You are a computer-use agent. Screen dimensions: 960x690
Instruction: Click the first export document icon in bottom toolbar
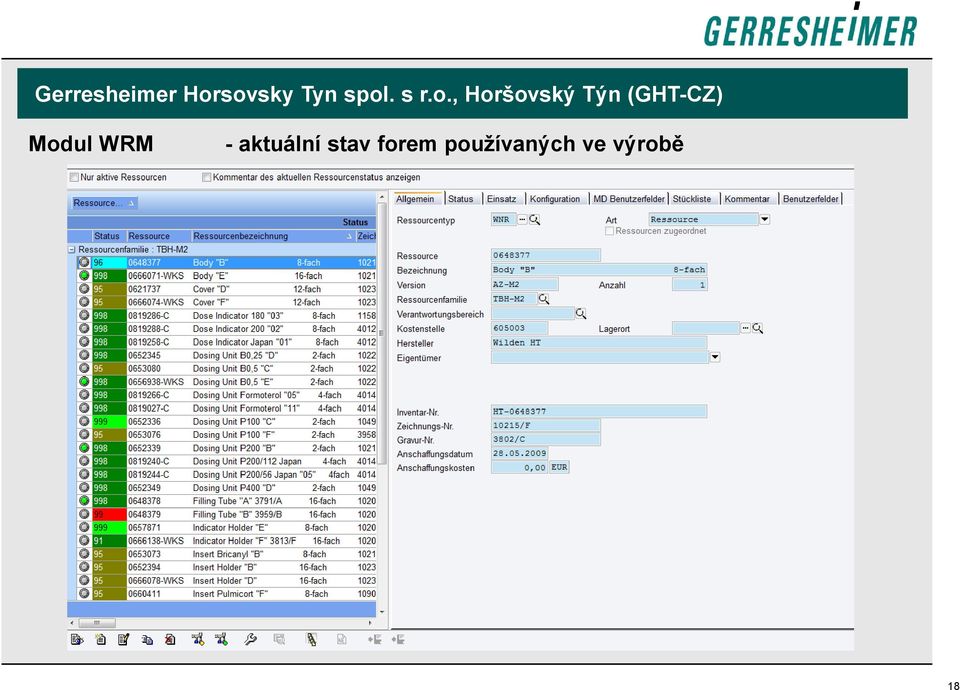[77, 640]
